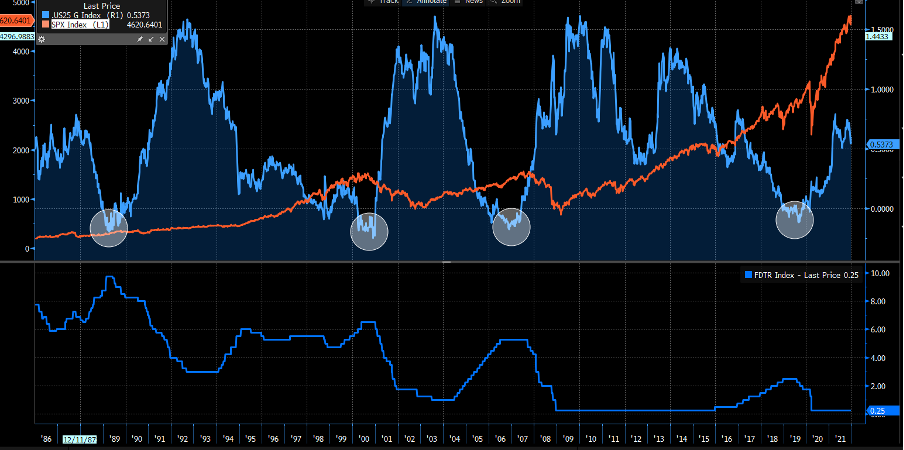Click the '00 year label on time axis

click(x=364, y=439)
